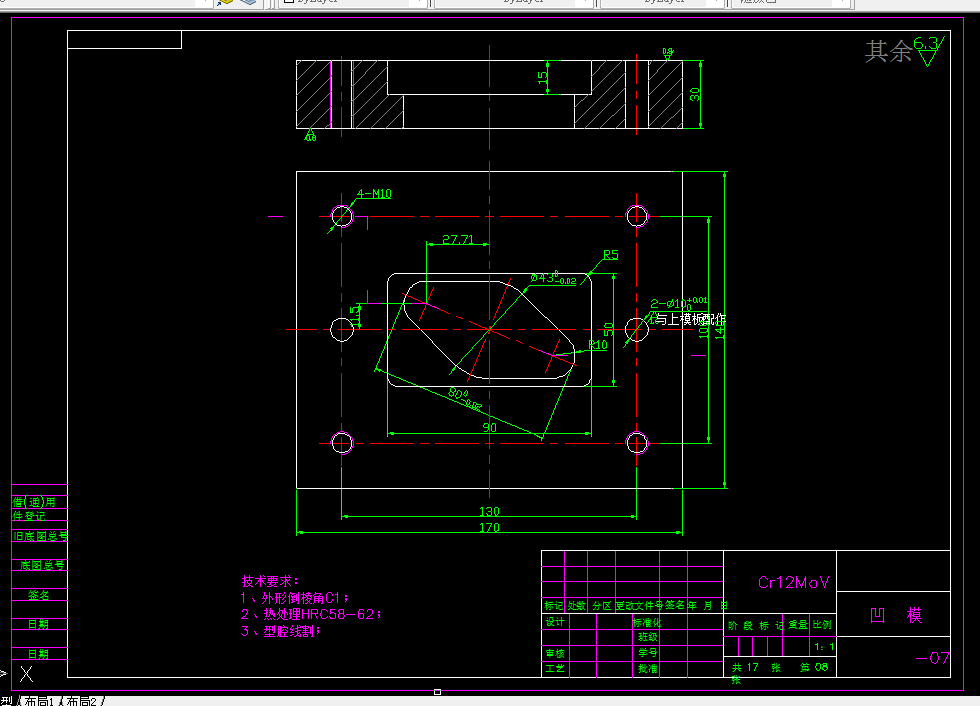Viewport: 980px width, 706px height.
Task: Select the 30 thickness dimension in the section view
Action: [x=694, y=94]
